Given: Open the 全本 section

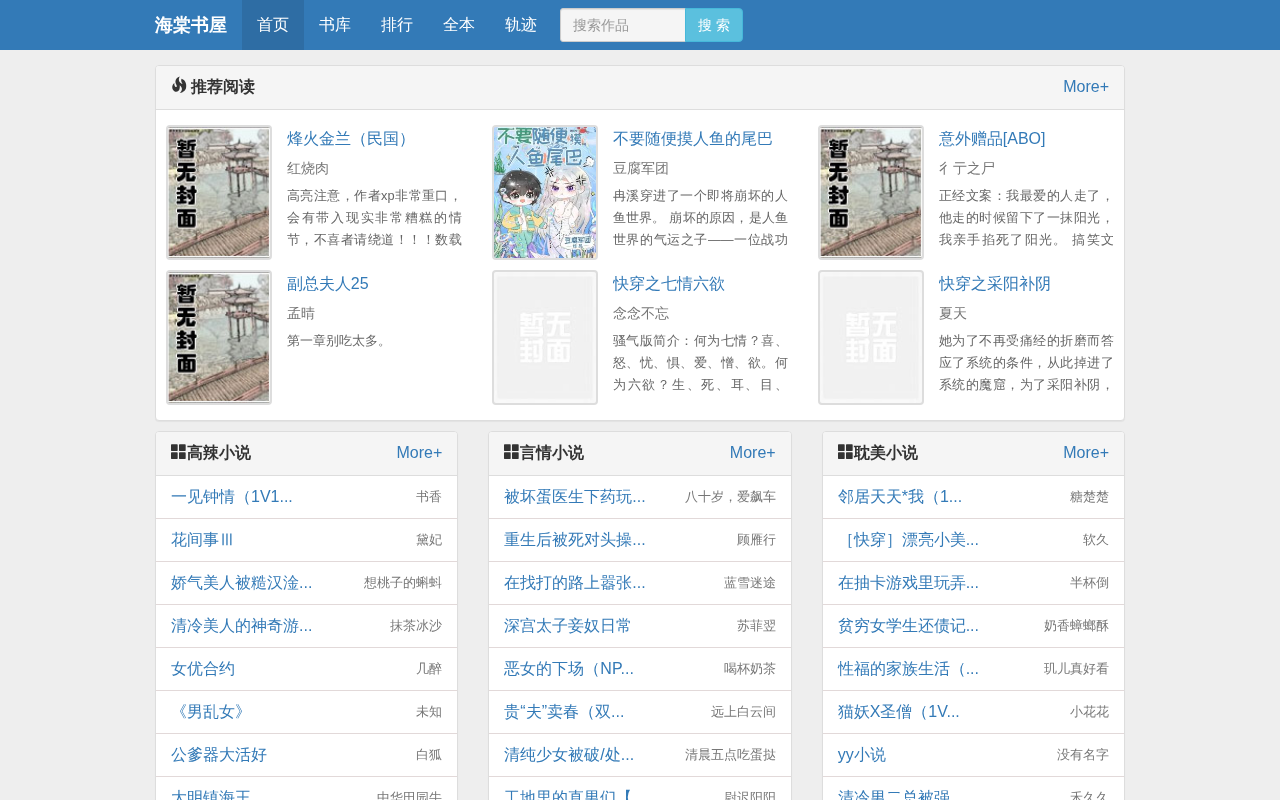Looking at the screenshot, I should click(459, 25).
